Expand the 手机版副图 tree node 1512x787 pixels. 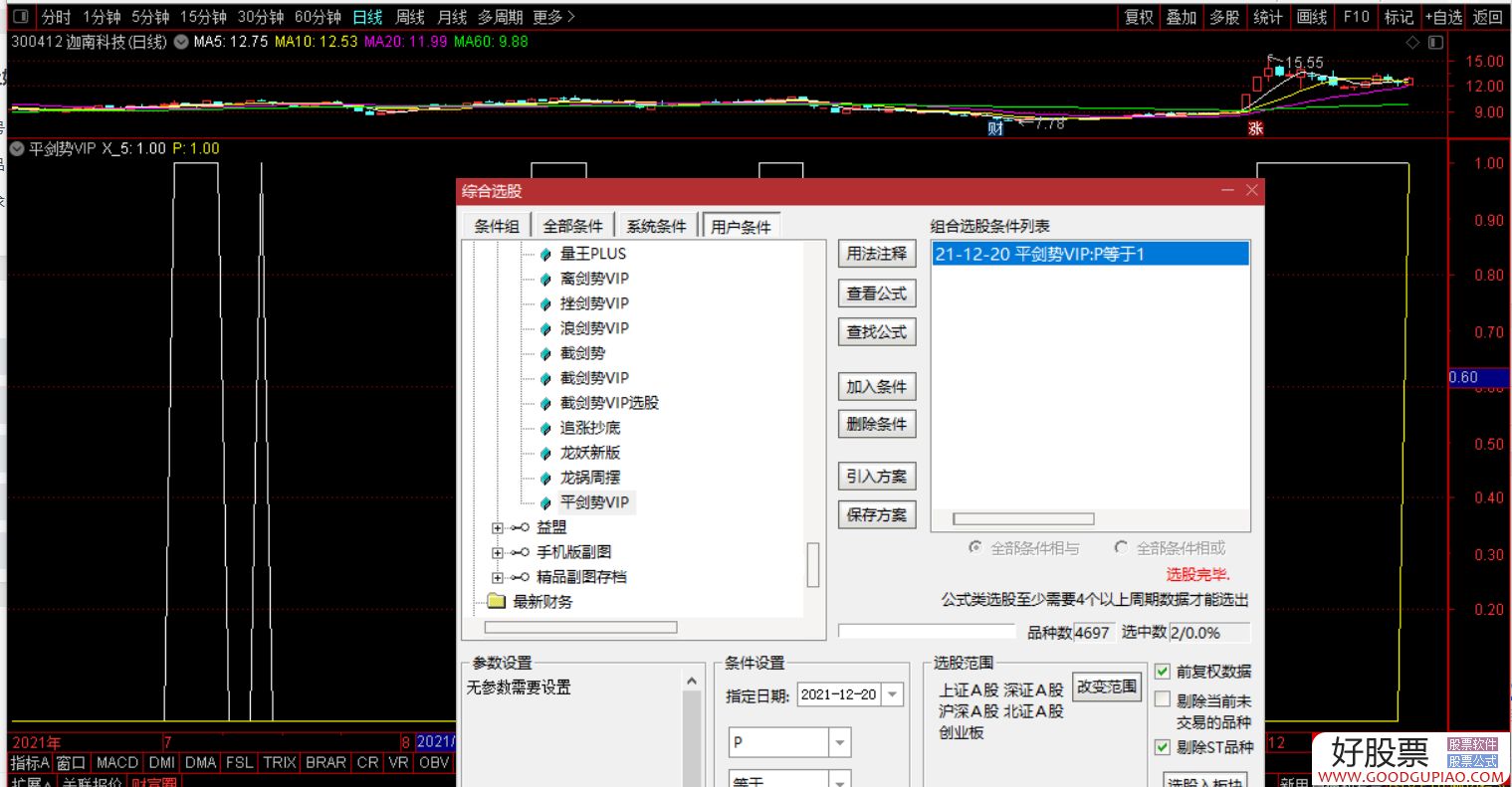coord(498,552)
